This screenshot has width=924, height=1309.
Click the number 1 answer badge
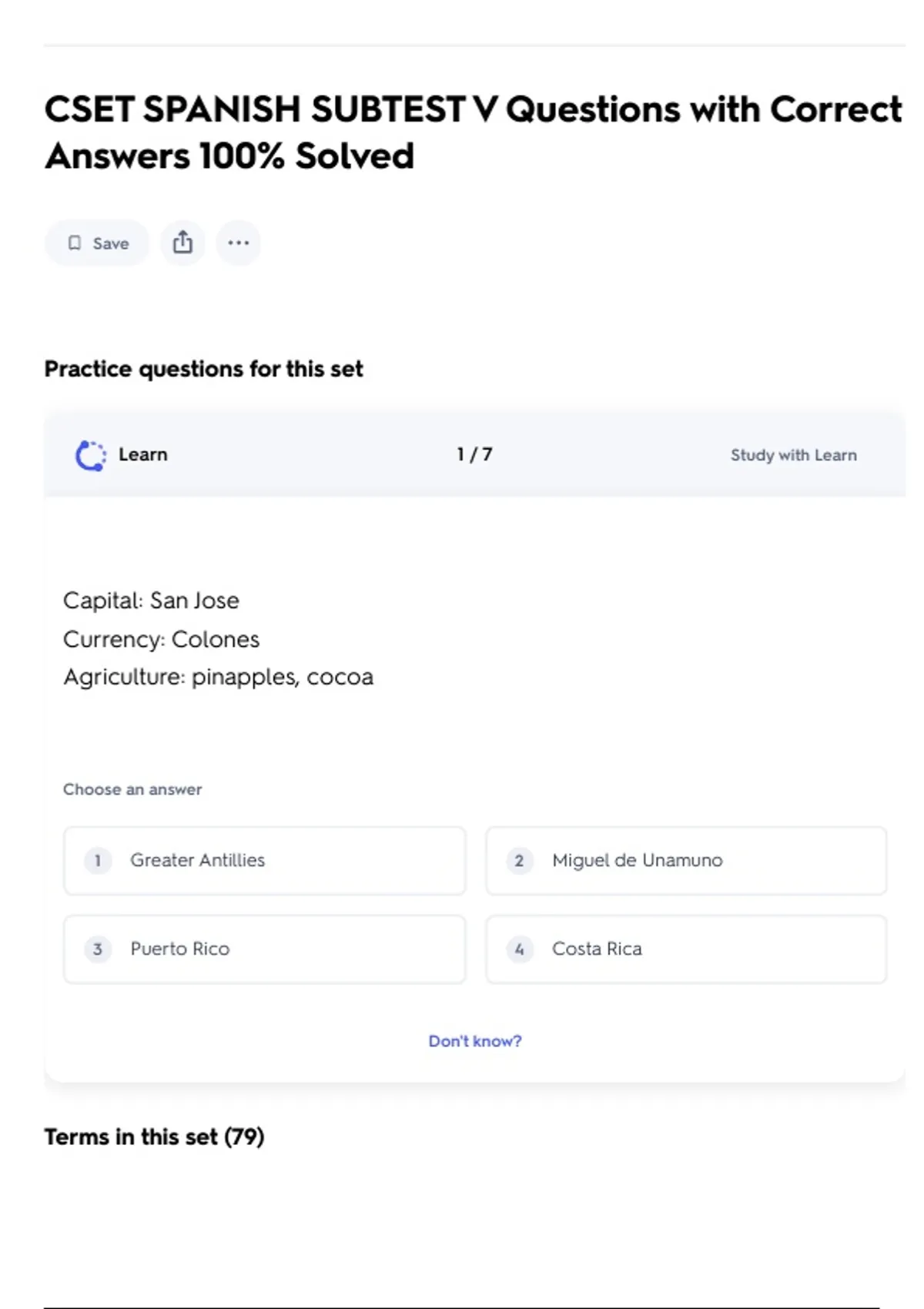click(98, 861)
